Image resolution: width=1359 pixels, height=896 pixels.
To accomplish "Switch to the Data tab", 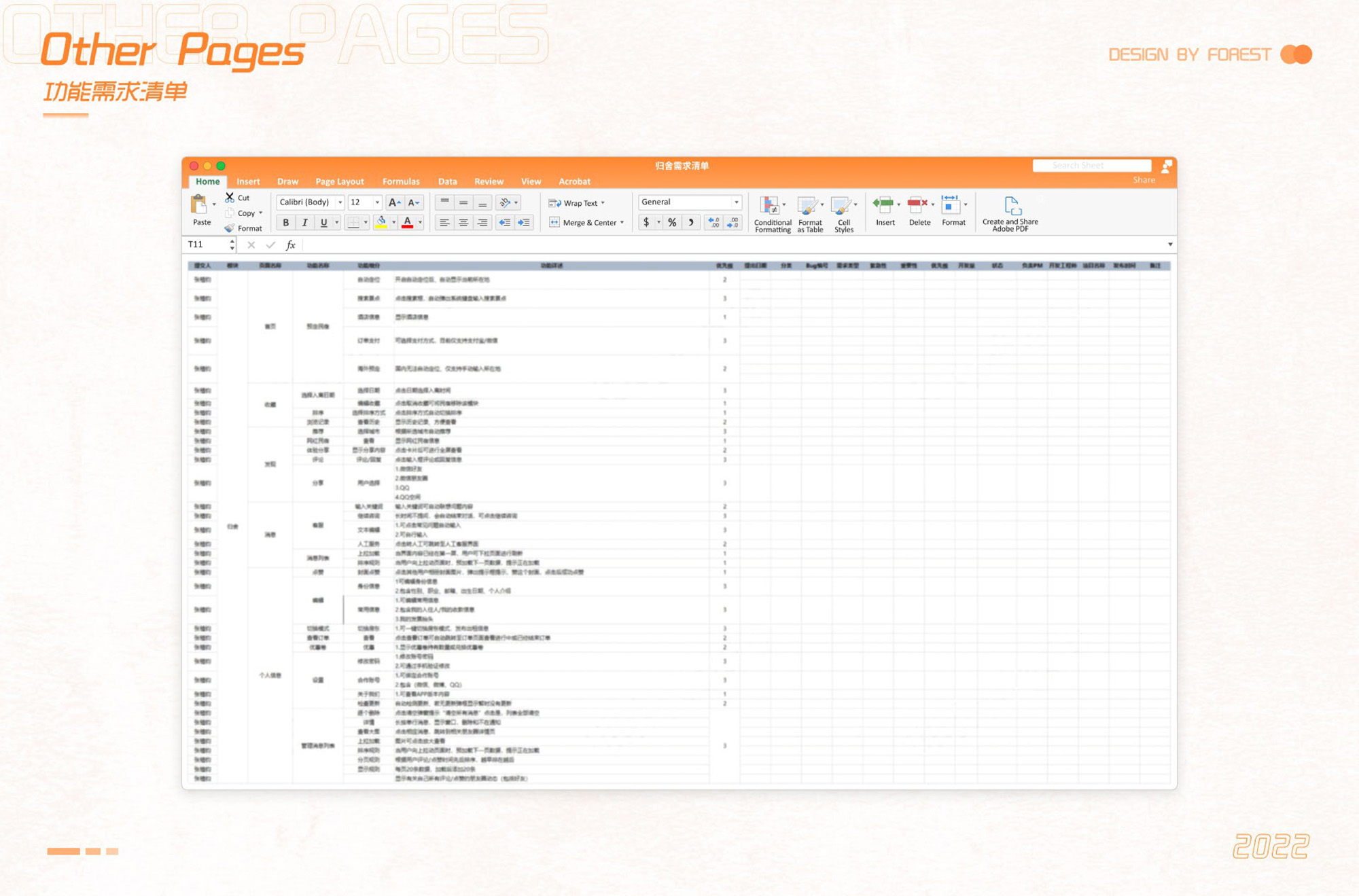I will (448, 181).
